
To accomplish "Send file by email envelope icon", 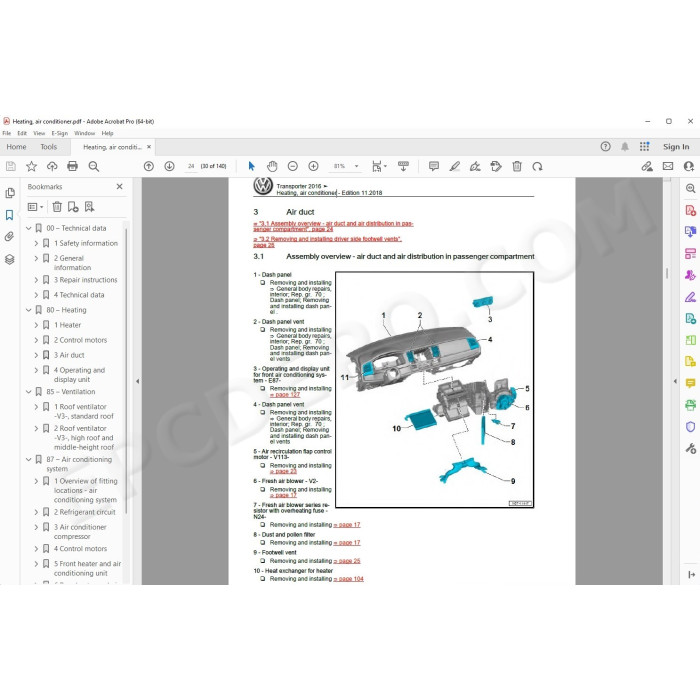I will click(x=668, y=167).
